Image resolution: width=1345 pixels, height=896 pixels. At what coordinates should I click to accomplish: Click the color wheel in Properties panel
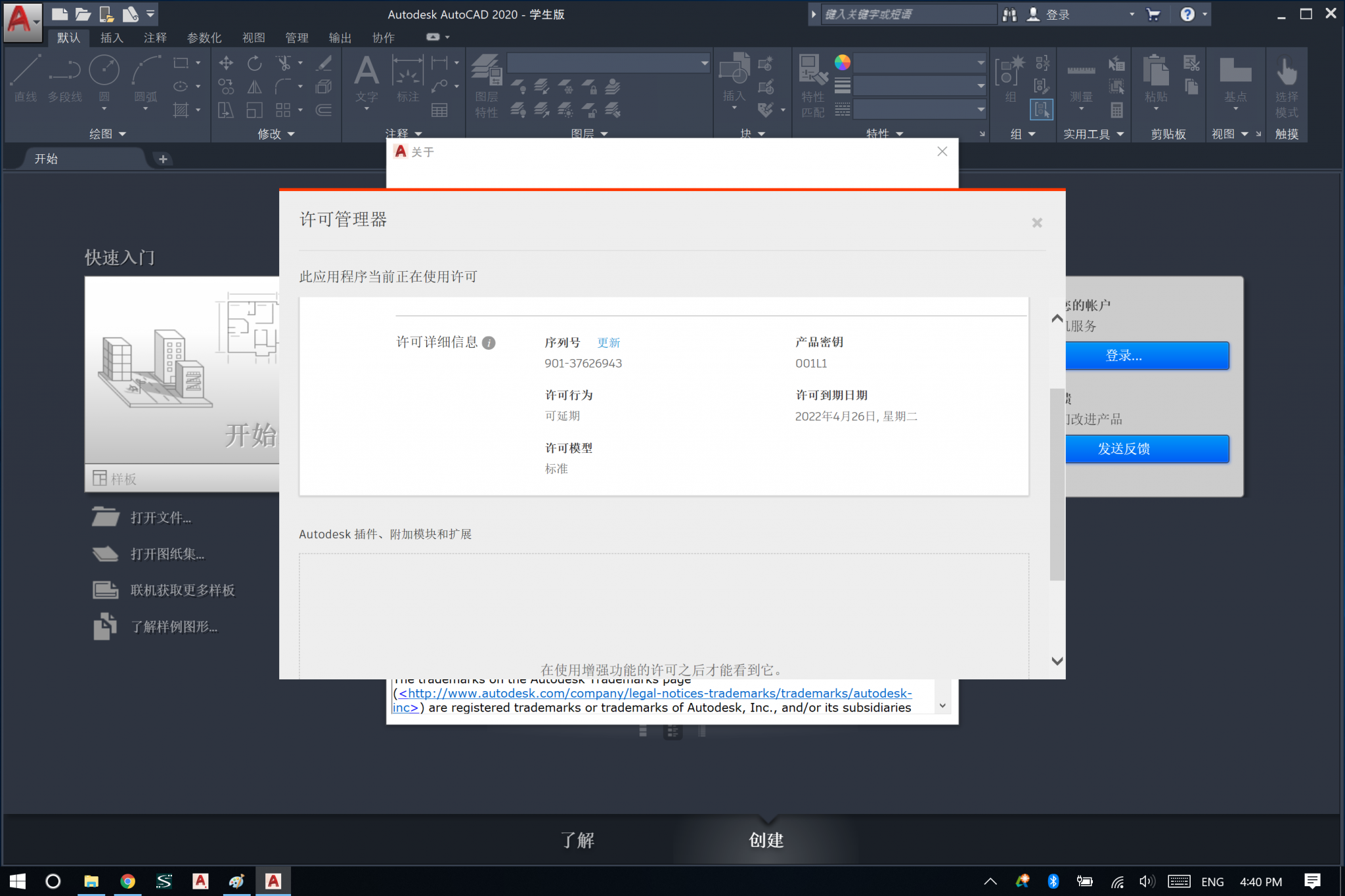pyautogui.click(x=843, y=63)
